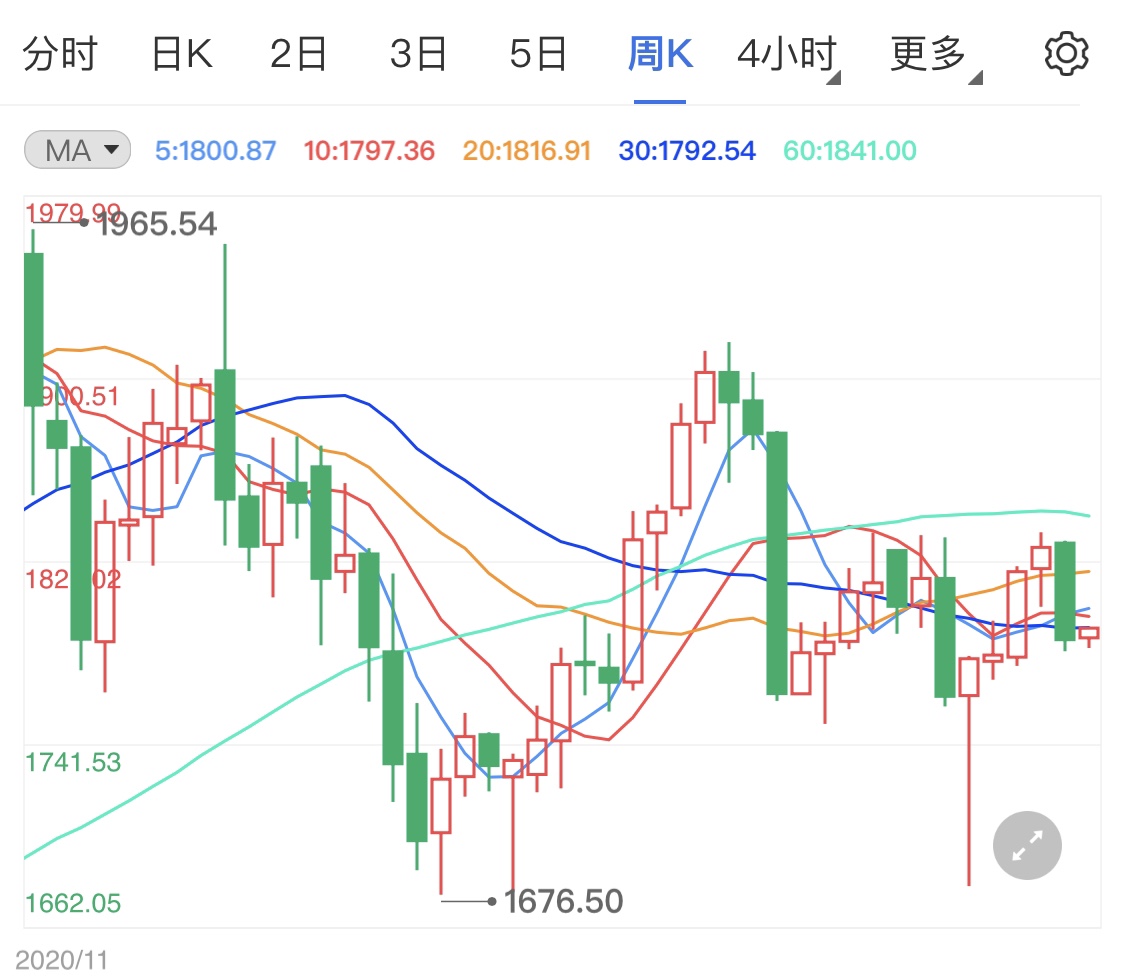Switch to 分时 tab
This screenshot has width=1125, height=979.
click(x=60, y=54)
